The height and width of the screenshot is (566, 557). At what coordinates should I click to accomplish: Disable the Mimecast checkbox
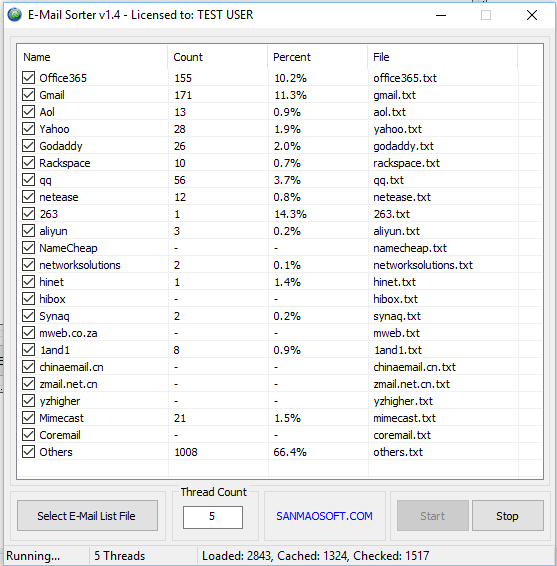click(x=29, y=418)
